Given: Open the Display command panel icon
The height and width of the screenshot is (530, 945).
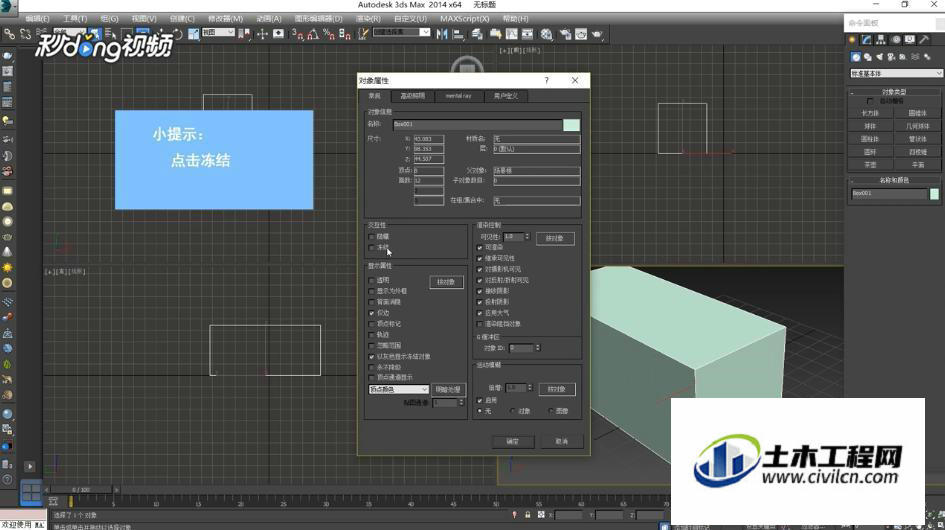Looking at the screenshot, I should [x=909, y=40].
